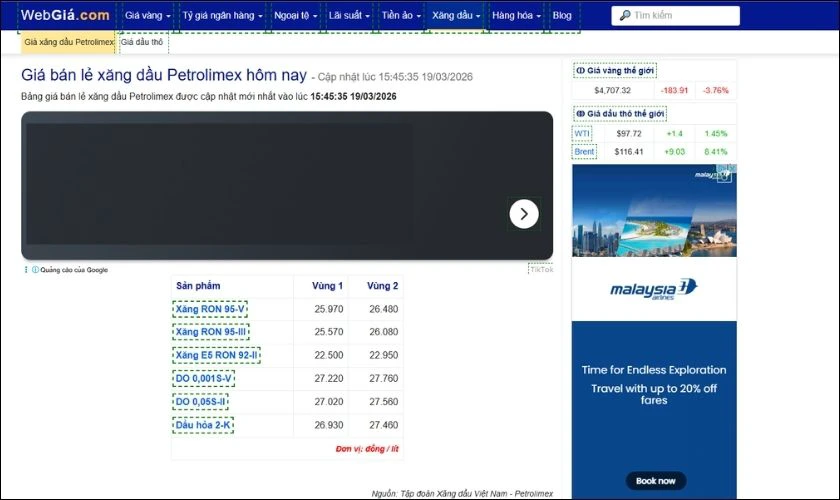Expand the Xăng dầu menu

coord(456,16)
